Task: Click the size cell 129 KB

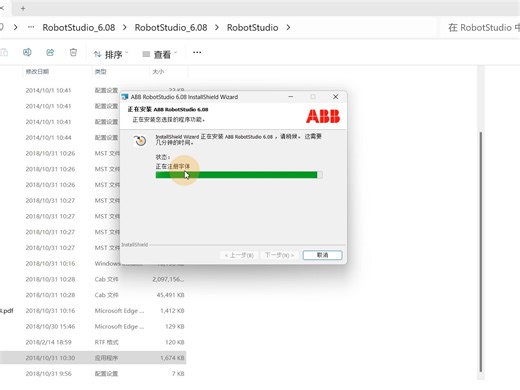Action: point(175,326)
